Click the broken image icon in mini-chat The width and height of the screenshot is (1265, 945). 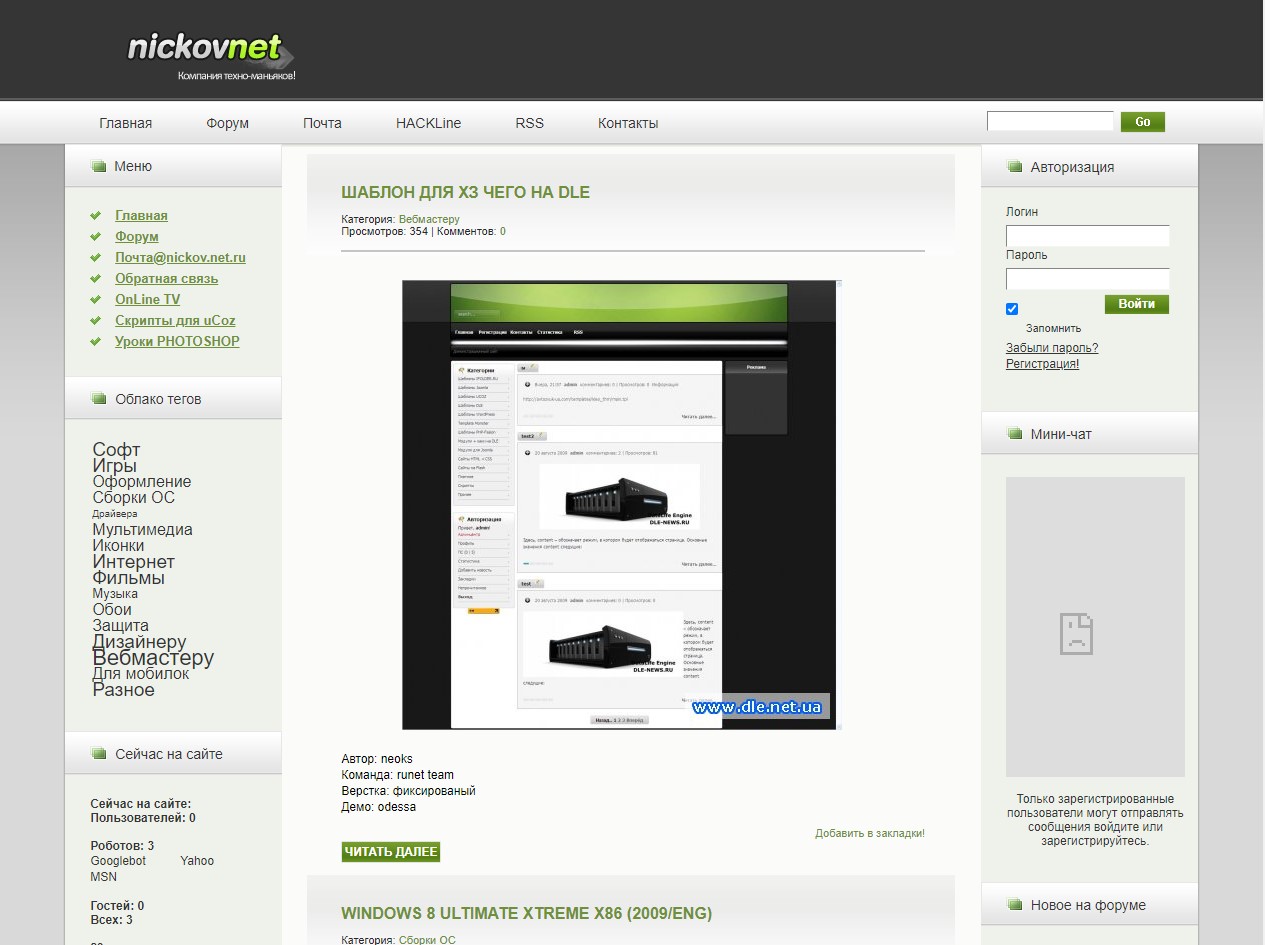coord(1076,633)
